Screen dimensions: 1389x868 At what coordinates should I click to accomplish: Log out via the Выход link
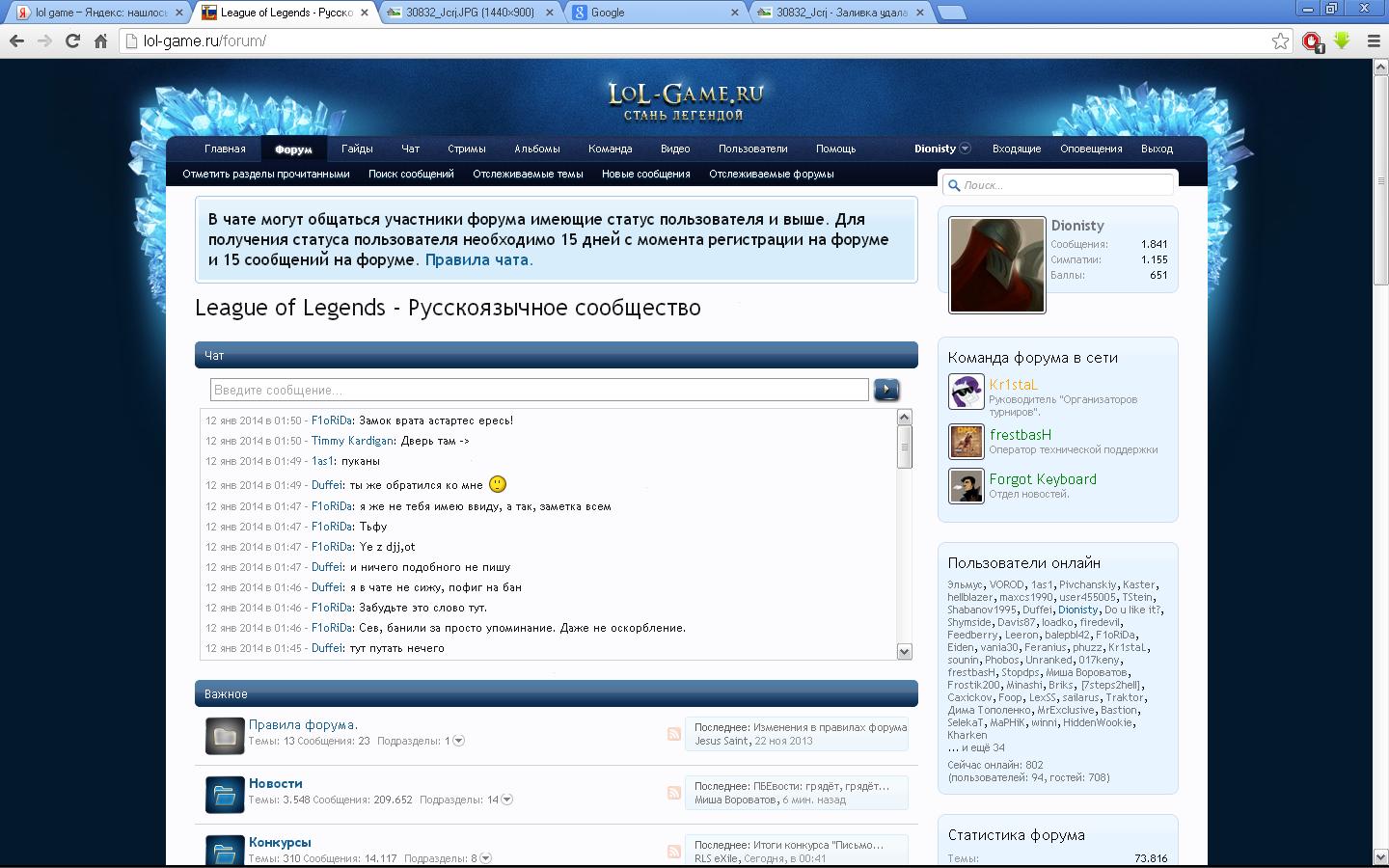[x=1157, y=149]
